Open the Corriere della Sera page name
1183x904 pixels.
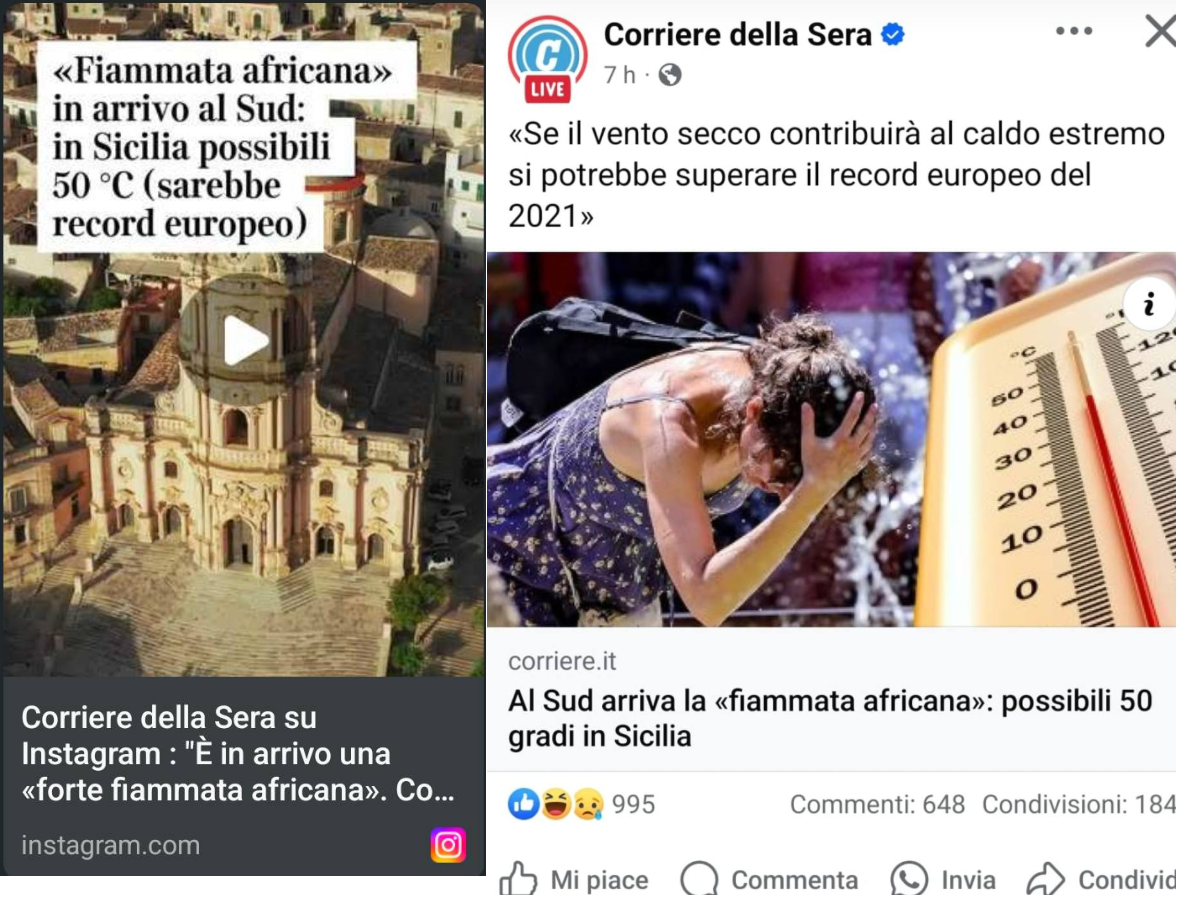click(x=737, y=35)
